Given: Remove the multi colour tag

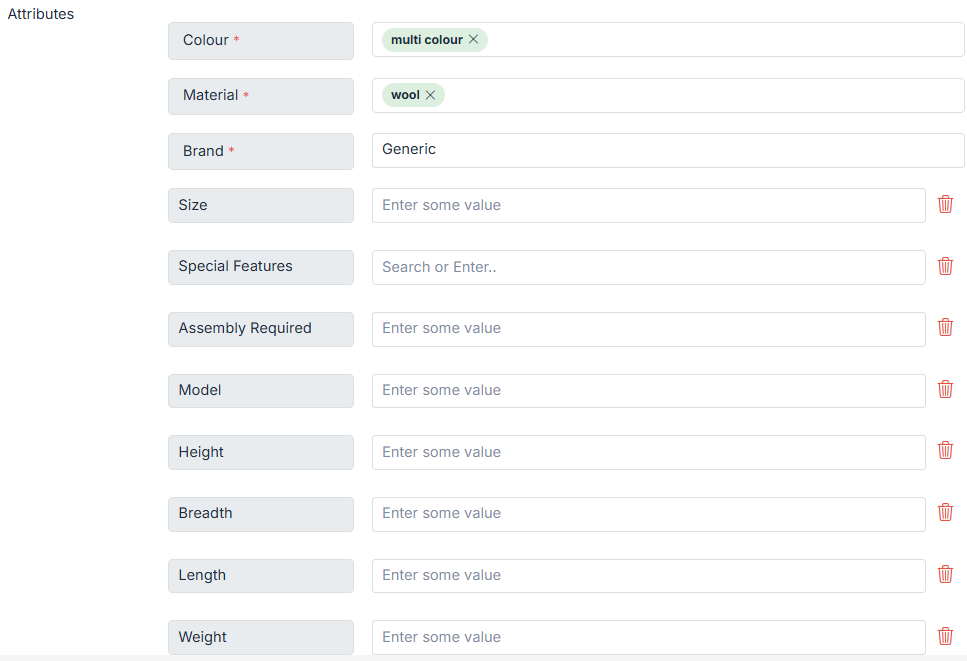Looking at the screenshot, I should click(474, 40).
